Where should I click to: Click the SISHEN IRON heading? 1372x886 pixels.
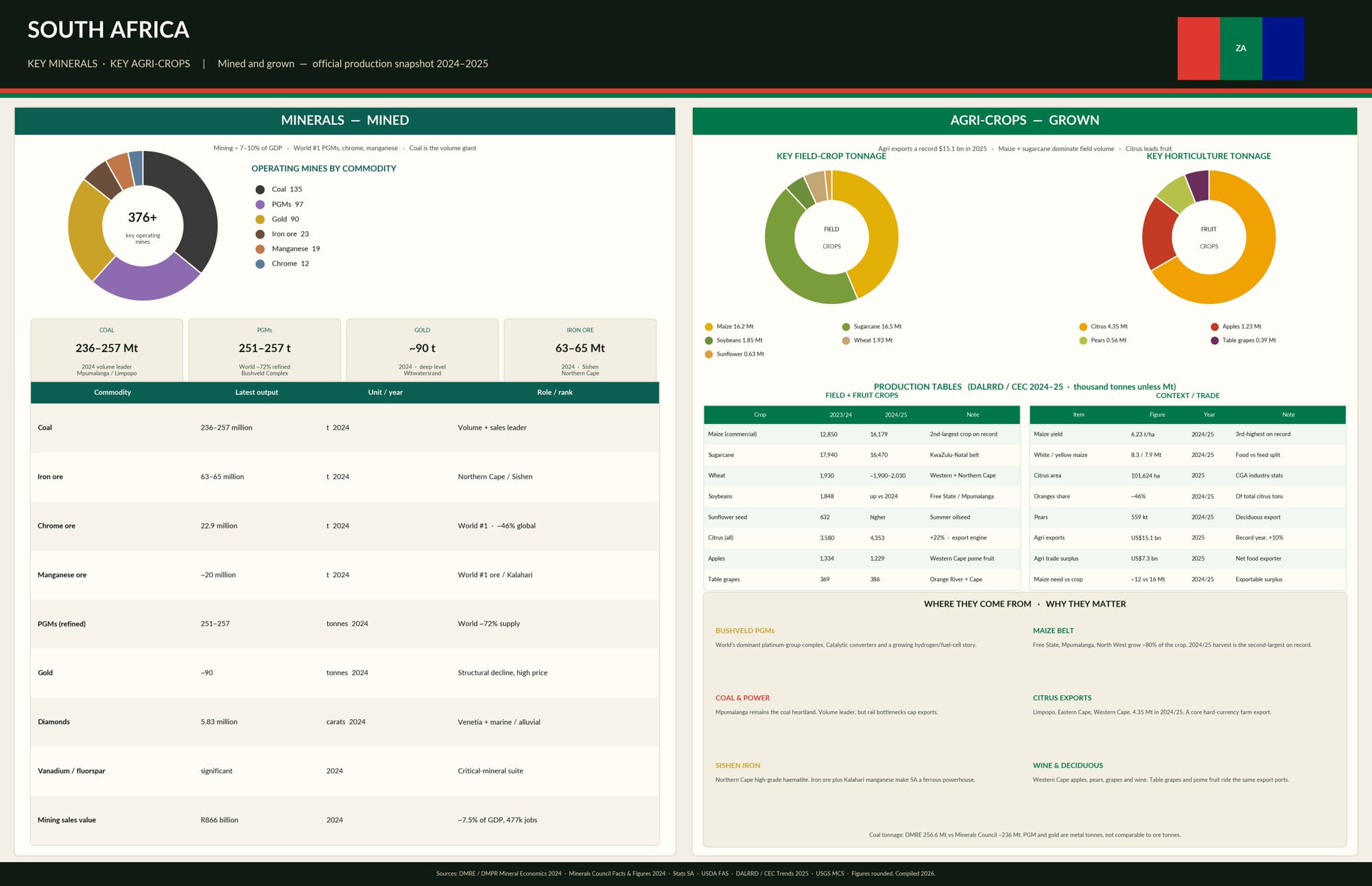pyautogui.click(x=737, y=766)
